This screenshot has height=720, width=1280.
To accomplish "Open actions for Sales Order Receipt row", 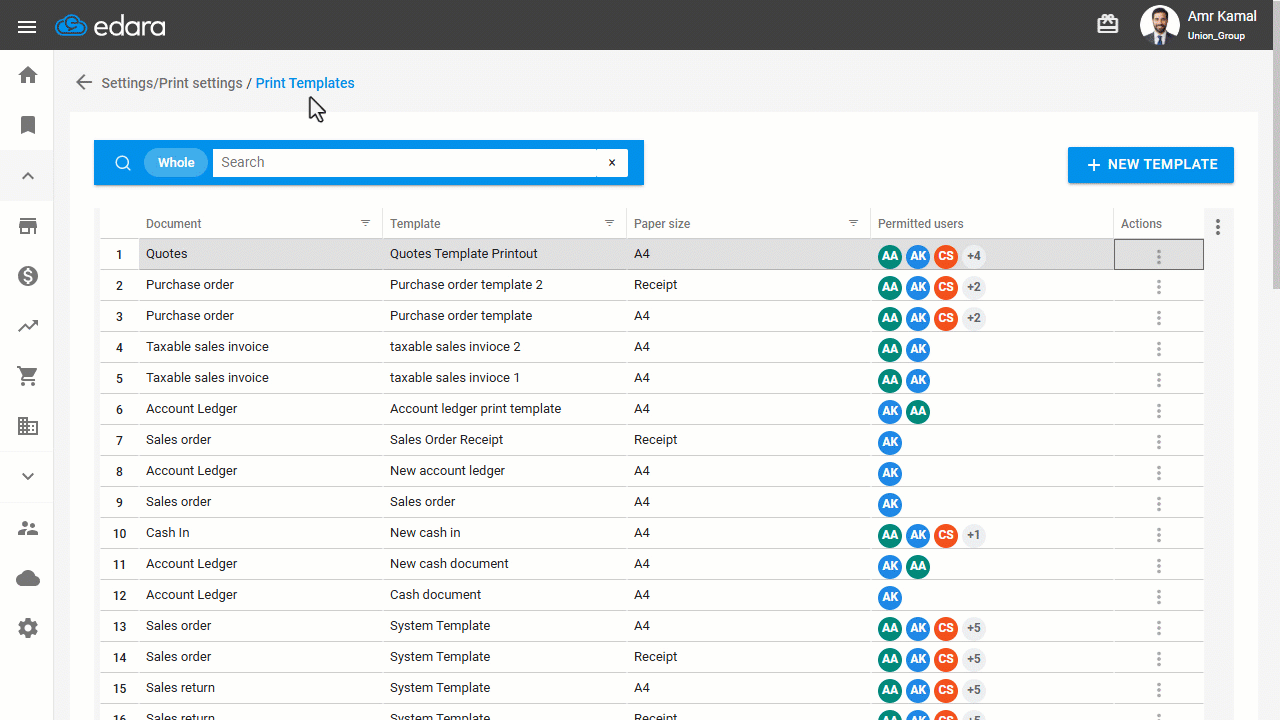I will [1159, 442].
